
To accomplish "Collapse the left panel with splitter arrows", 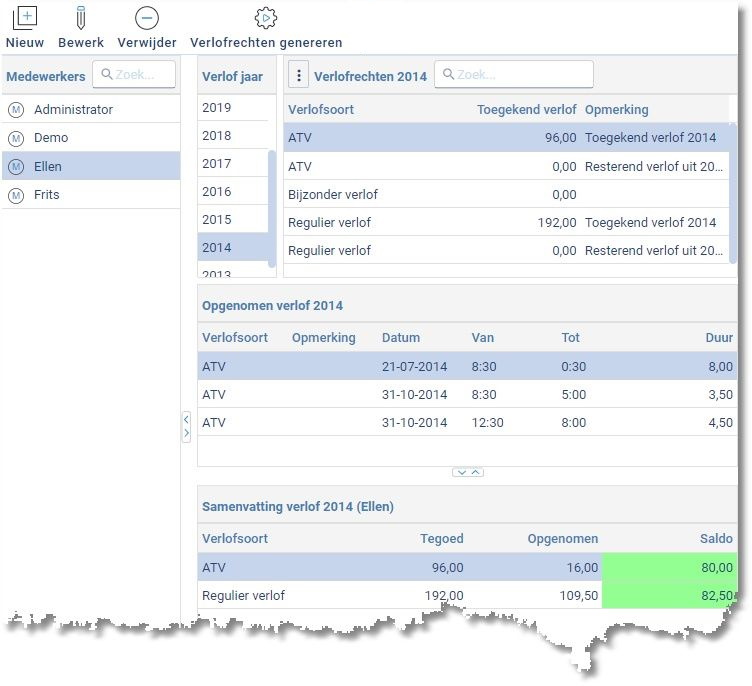I will (x=186, y=427).
